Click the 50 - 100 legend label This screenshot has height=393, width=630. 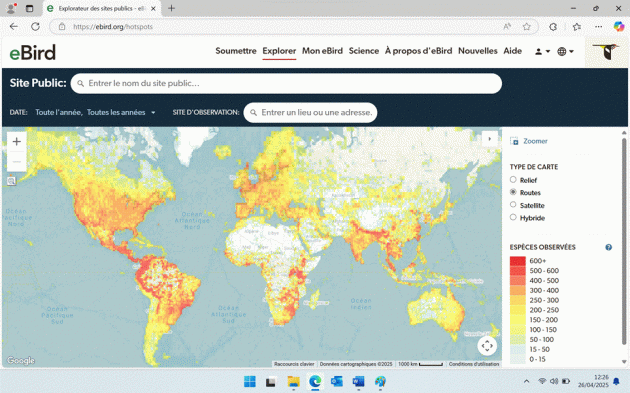click(x=542, y=340)
